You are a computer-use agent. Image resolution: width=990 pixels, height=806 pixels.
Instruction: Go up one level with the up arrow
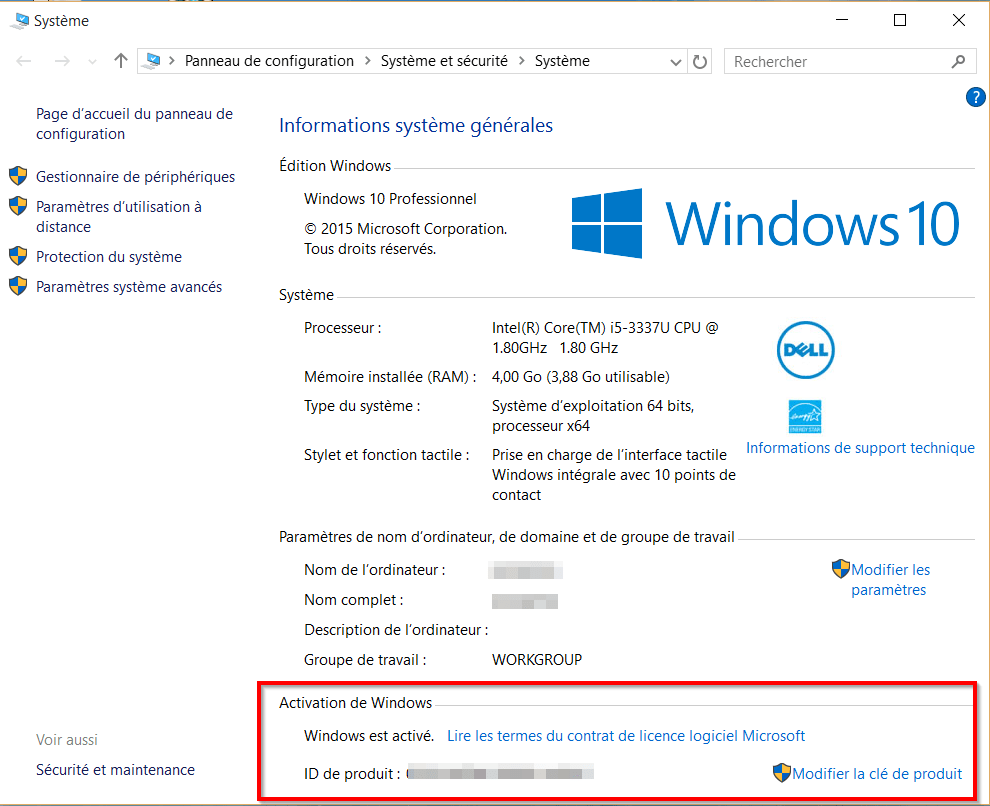pyautogui.click(x=121, y=61)
